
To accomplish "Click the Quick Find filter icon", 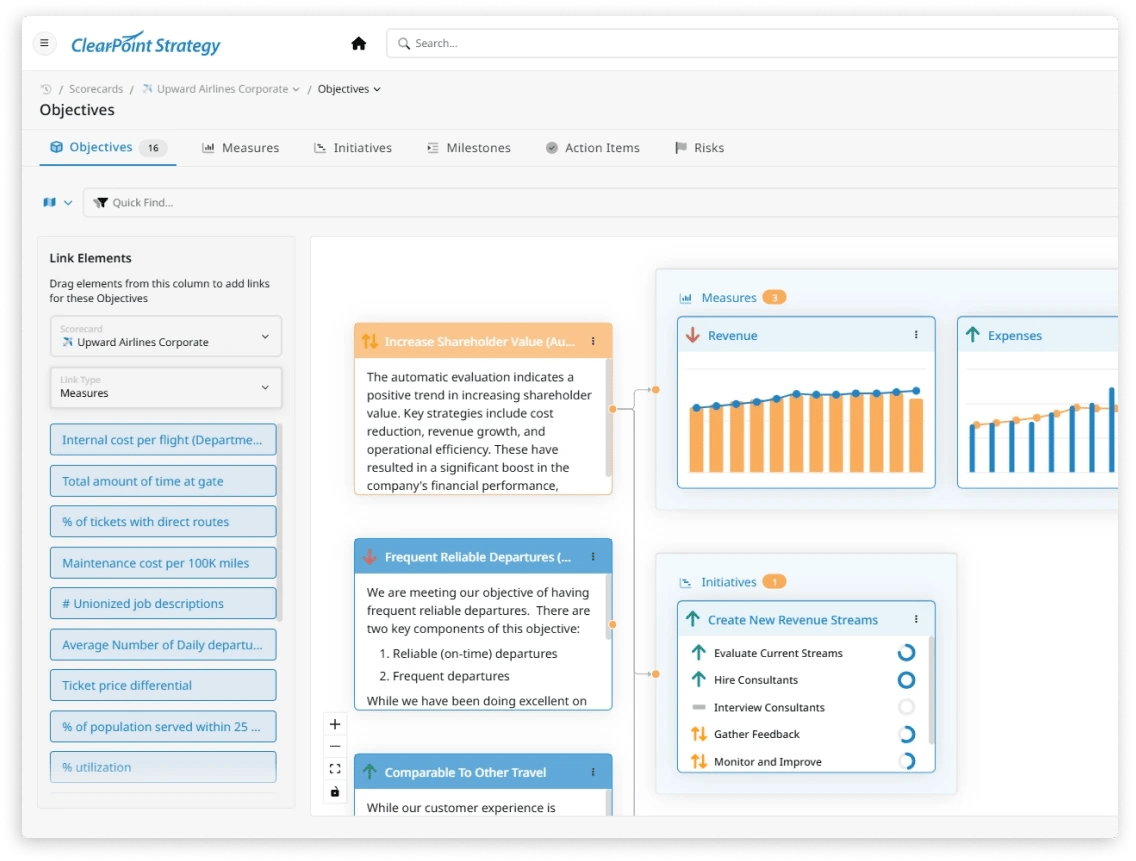I will (101, 202).
